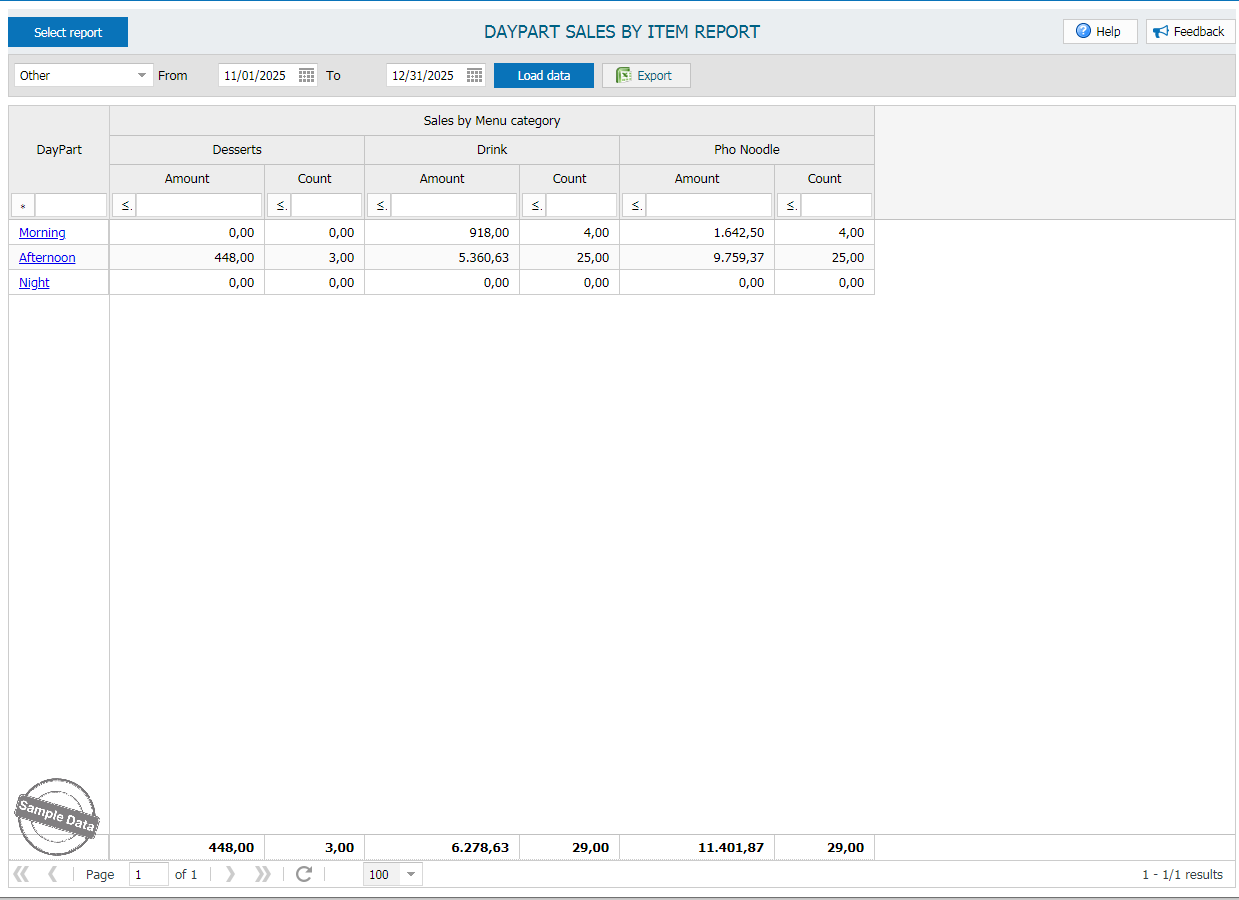The width and height of the screenshot is (1239, 900).
Task: Expand the Other period dropdown
Action: (x=141, y=75)
